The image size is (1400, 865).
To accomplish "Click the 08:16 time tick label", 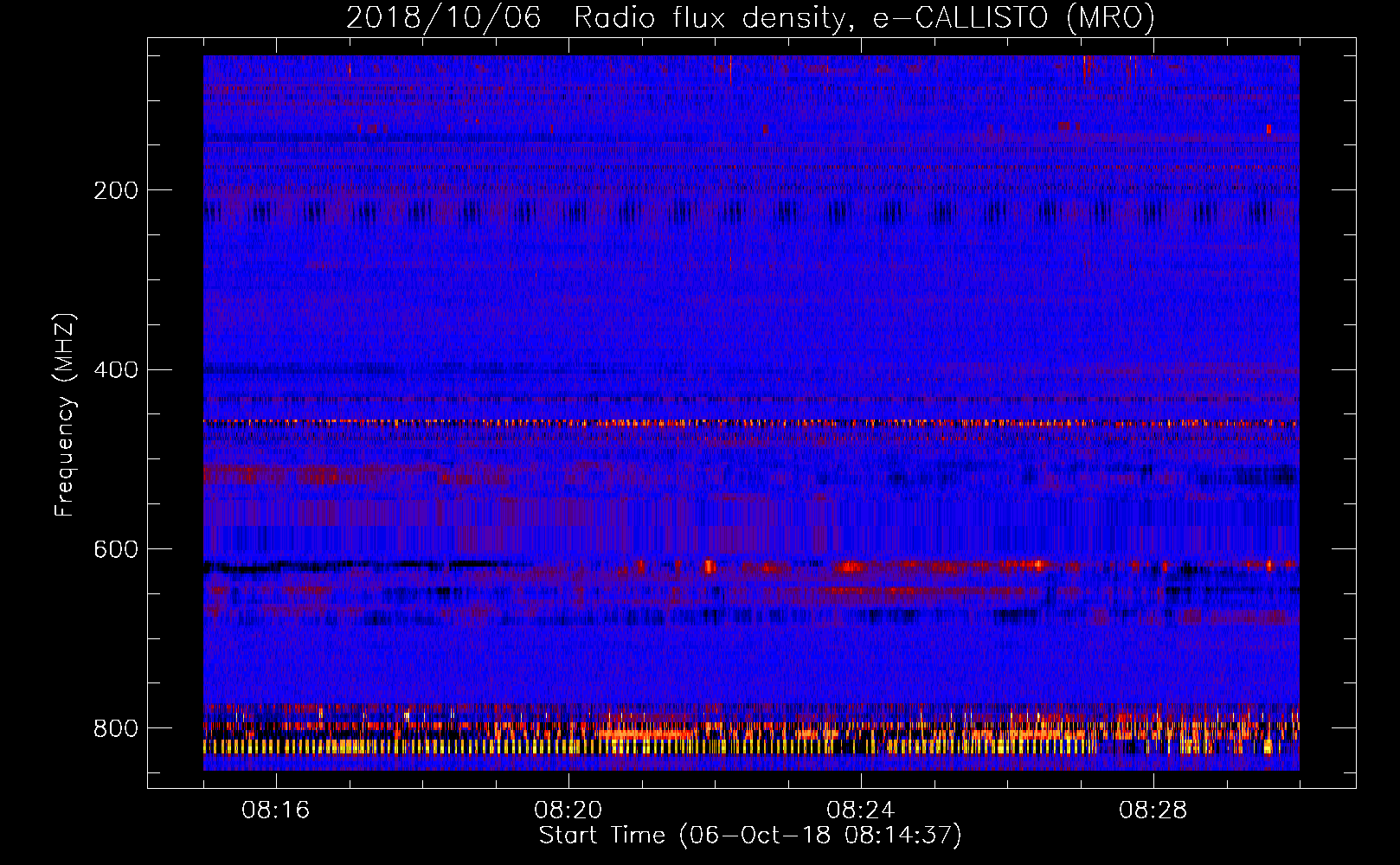I will click(x=276, y=811).
